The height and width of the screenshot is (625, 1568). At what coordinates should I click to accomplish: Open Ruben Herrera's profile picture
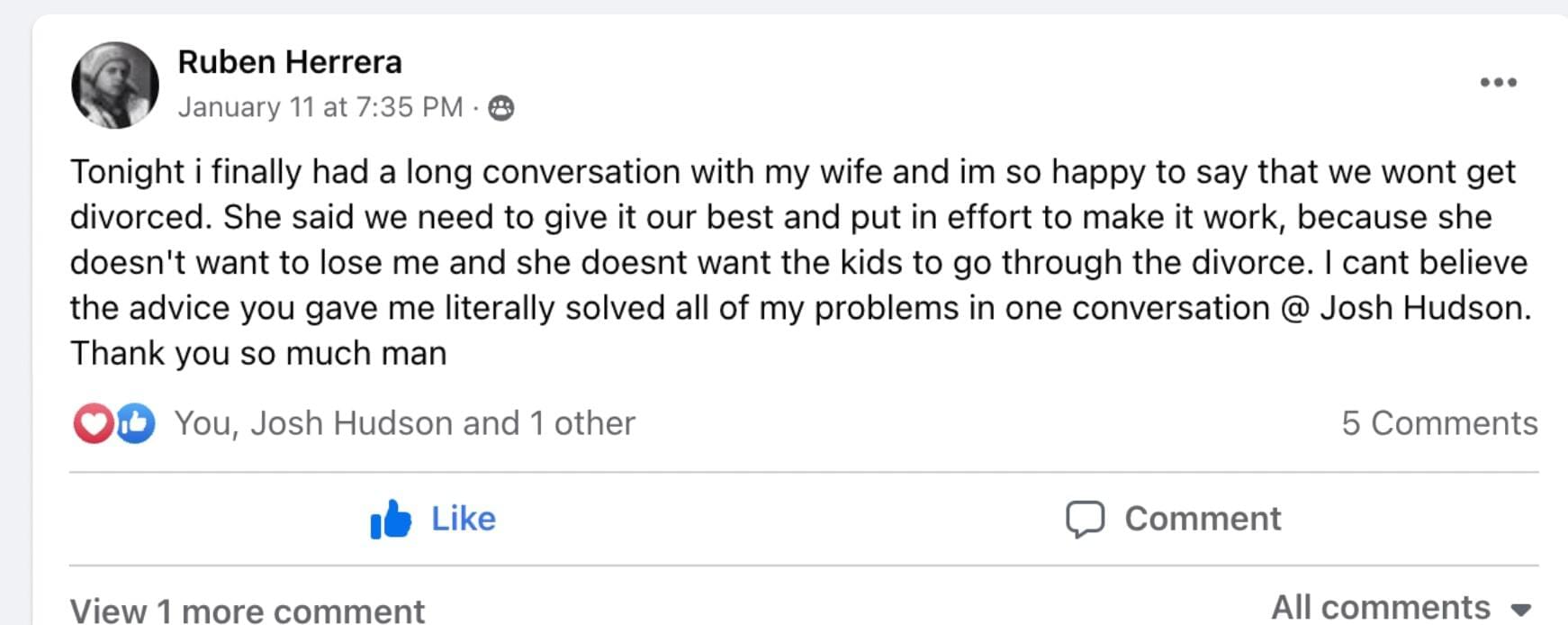[x=115, y=86]
